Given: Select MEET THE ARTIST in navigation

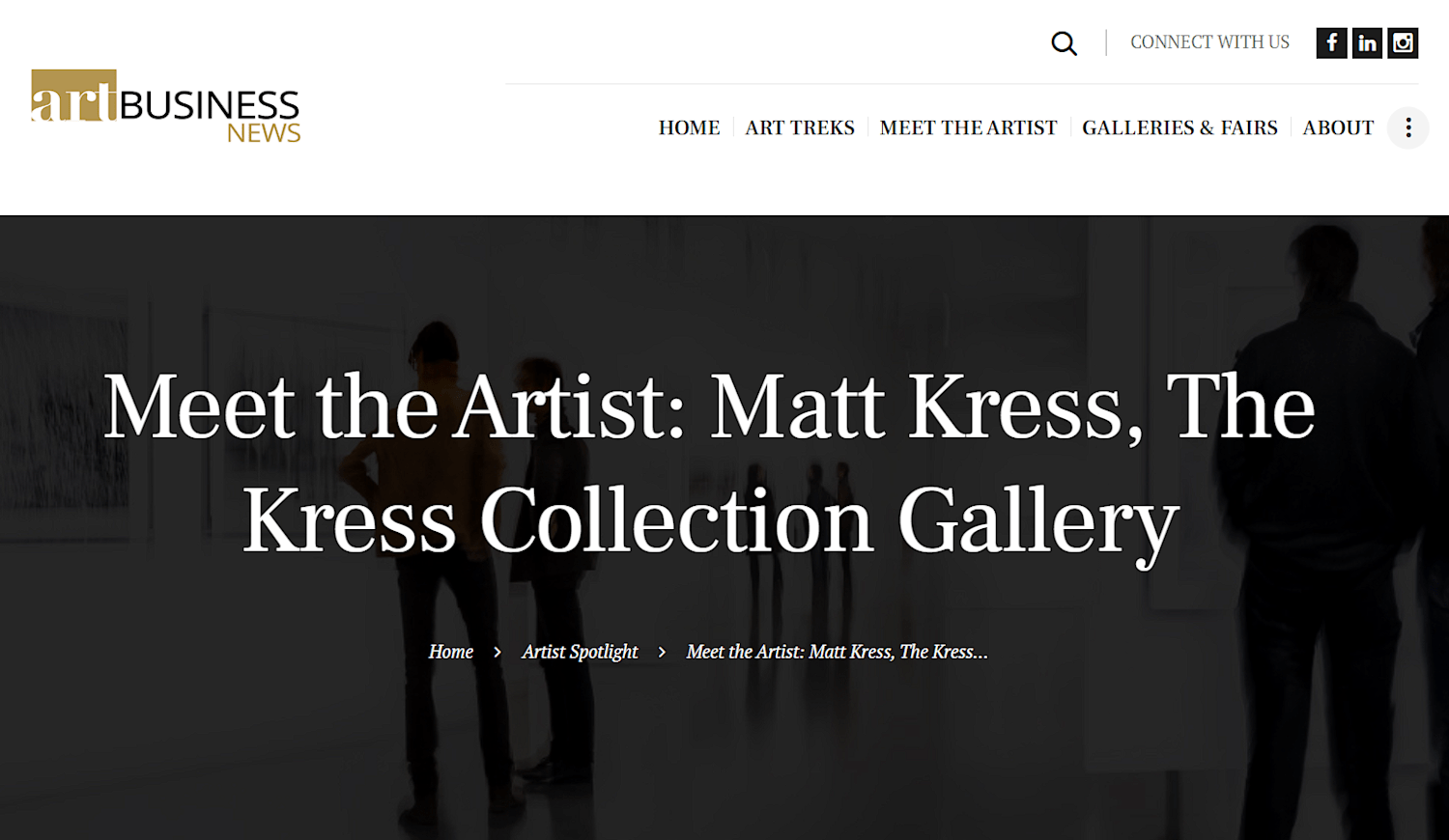Looking at the screenshot, I should [968, 127].
